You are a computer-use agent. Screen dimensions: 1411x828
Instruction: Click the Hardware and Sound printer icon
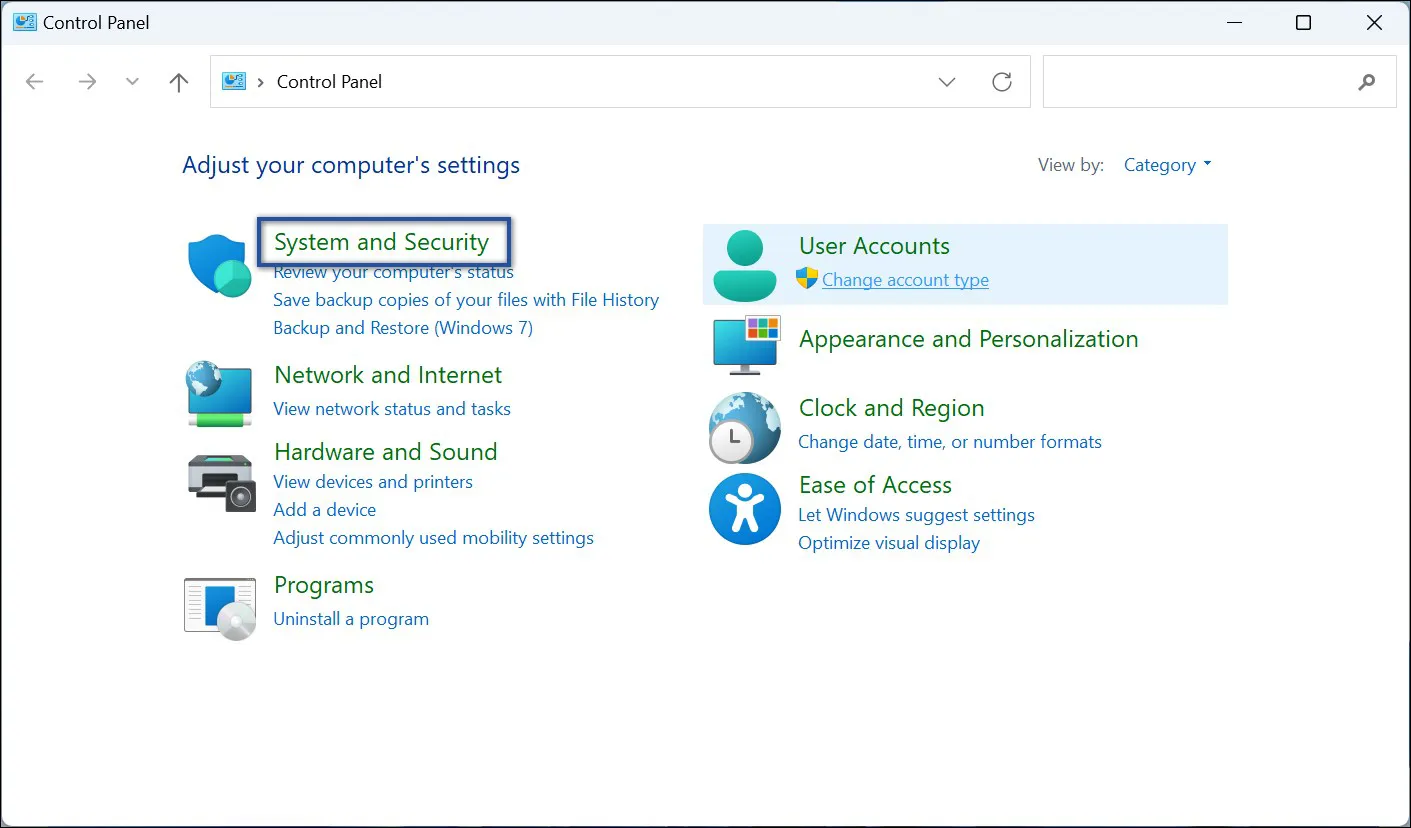pyautogui.click(x=221, y=481)
